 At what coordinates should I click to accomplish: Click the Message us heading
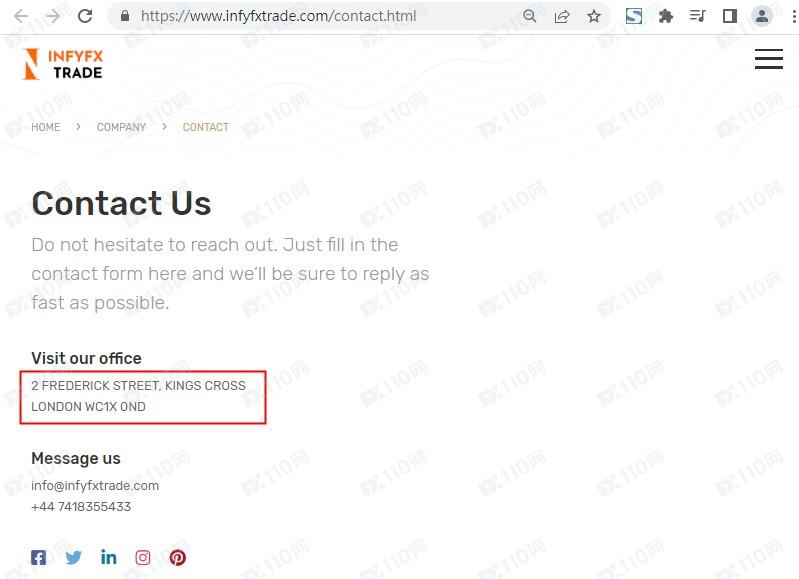76,458
